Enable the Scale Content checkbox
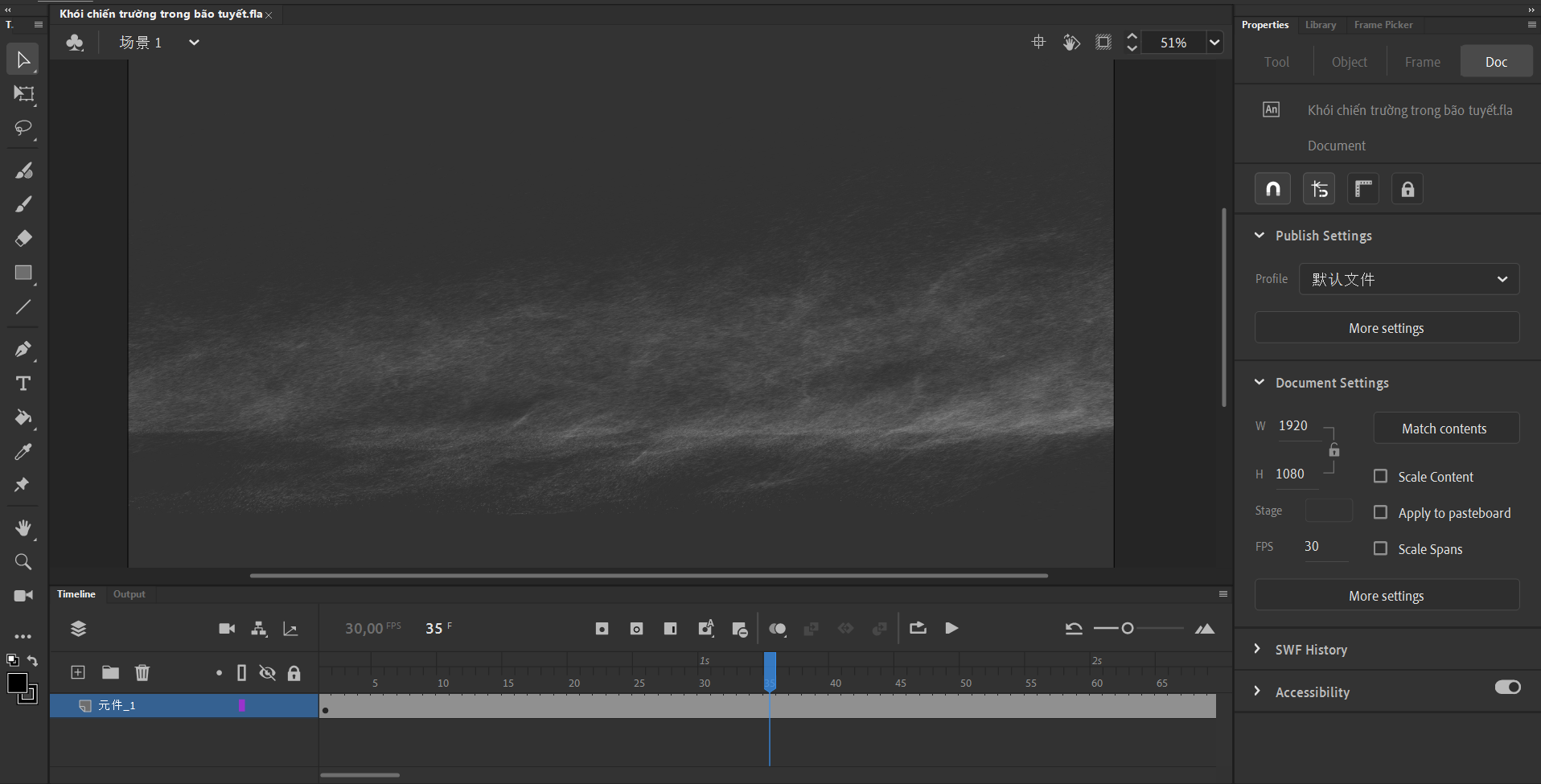Viewport: 1541px width, 784px height. [x=1380, y=476]
